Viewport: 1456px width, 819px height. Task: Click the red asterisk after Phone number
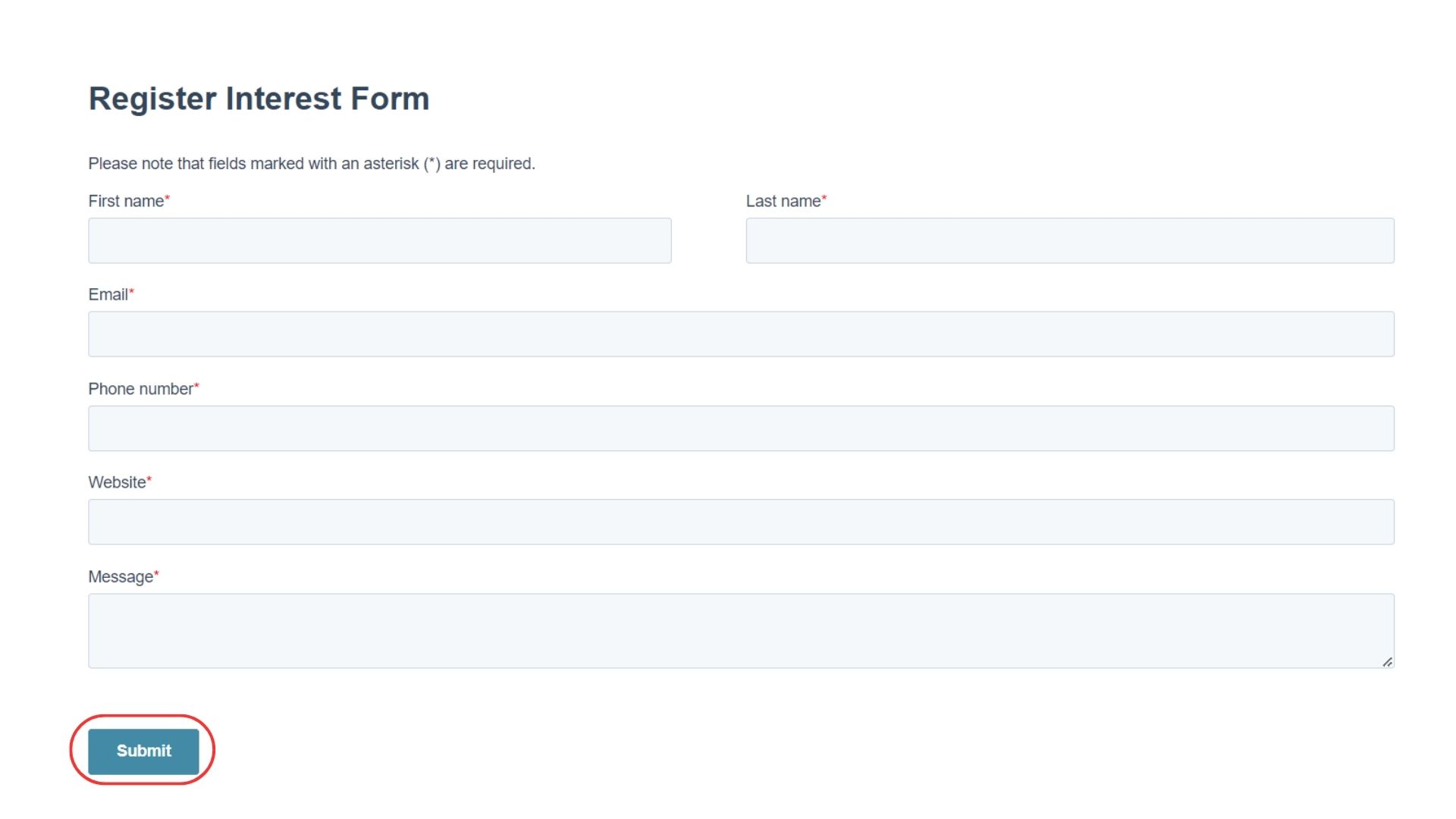point(196,386)
